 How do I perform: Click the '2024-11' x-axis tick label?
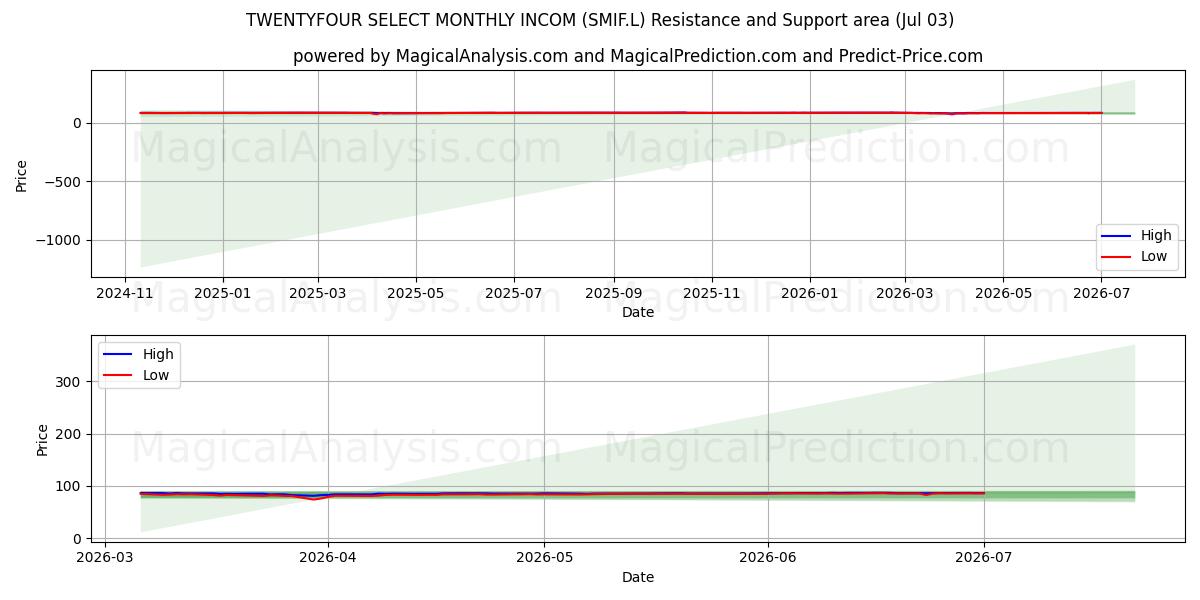tap(125, 294)
